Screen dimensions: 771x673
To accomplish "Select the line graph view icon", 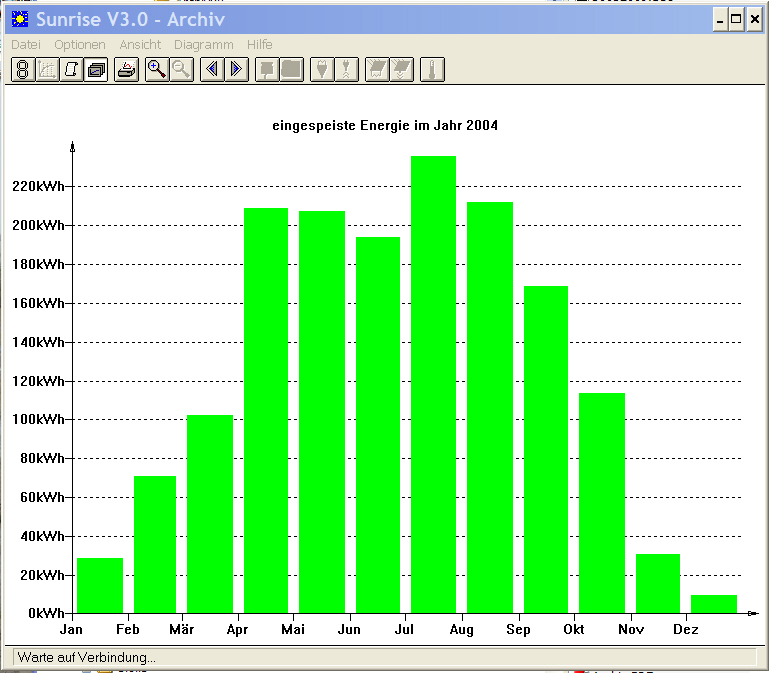I will [47, 69].
